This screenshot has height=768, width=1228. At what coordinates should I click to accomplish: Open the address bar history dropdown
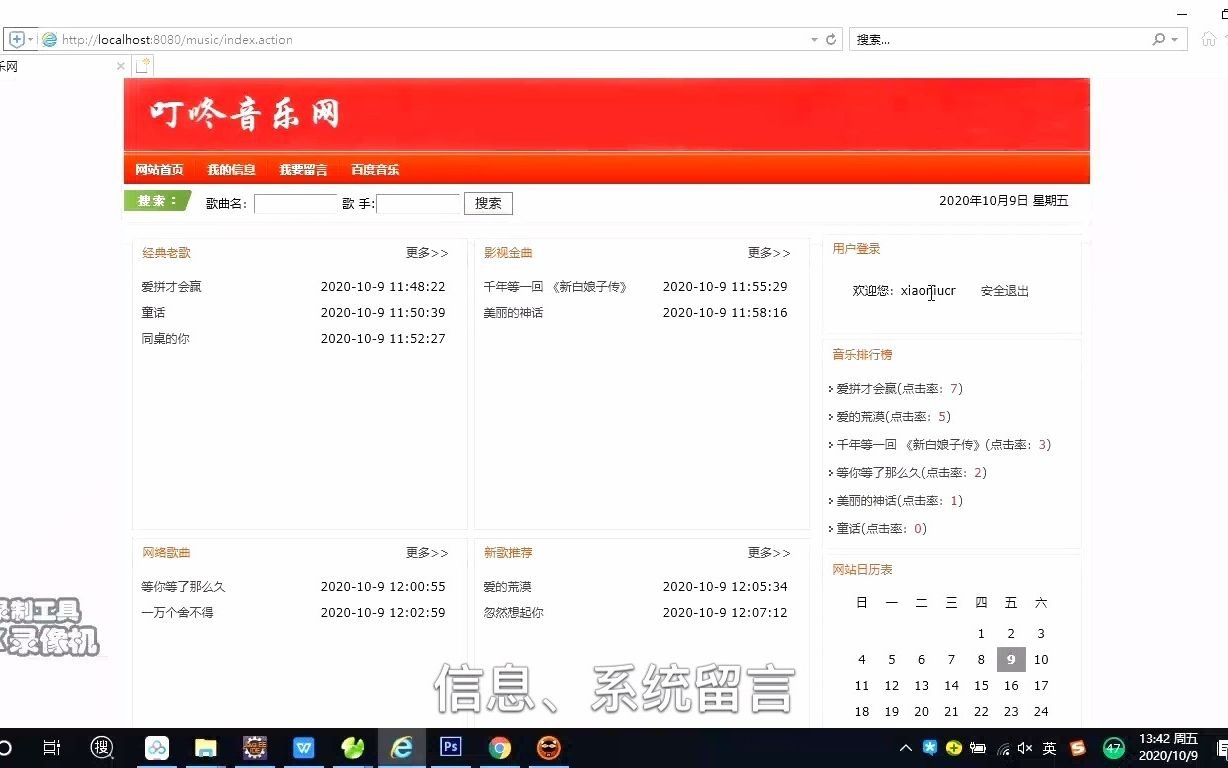pos(812,40)
